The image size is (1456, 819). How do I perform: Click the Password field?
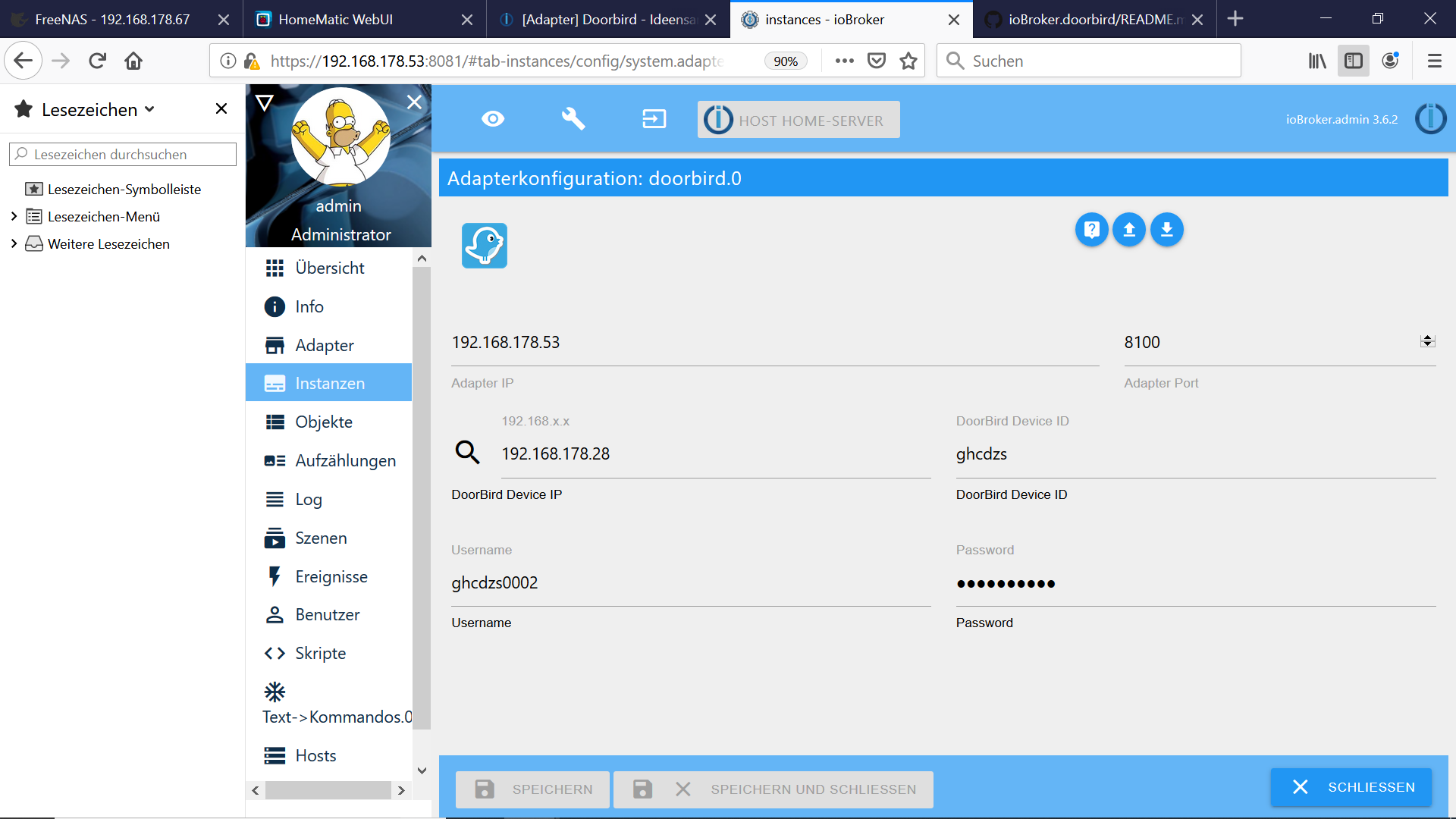pyautogui.click(x=1196, y=583)
